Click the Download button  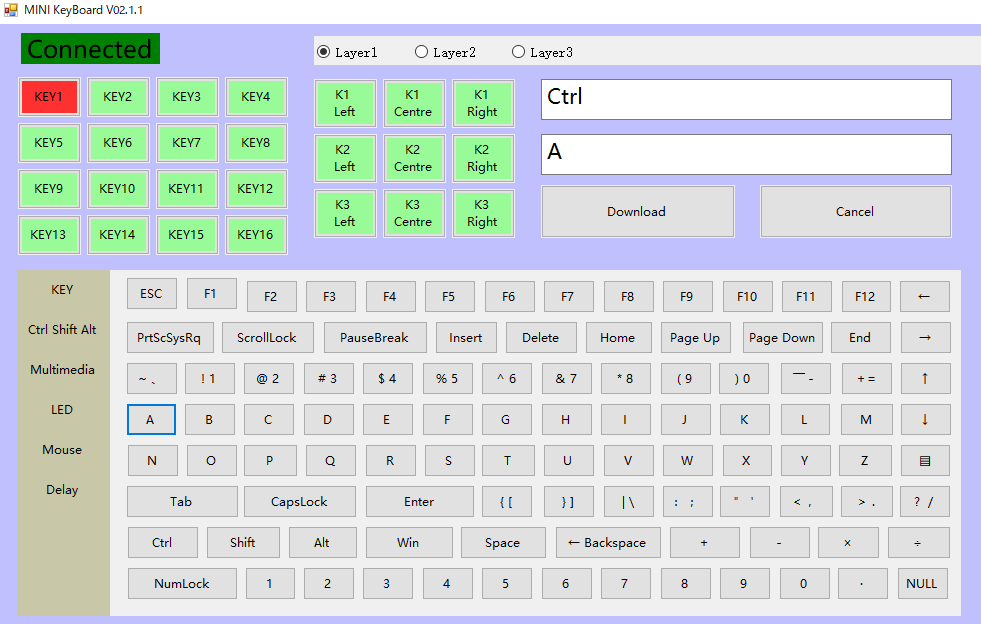click(x=637, y=211)
